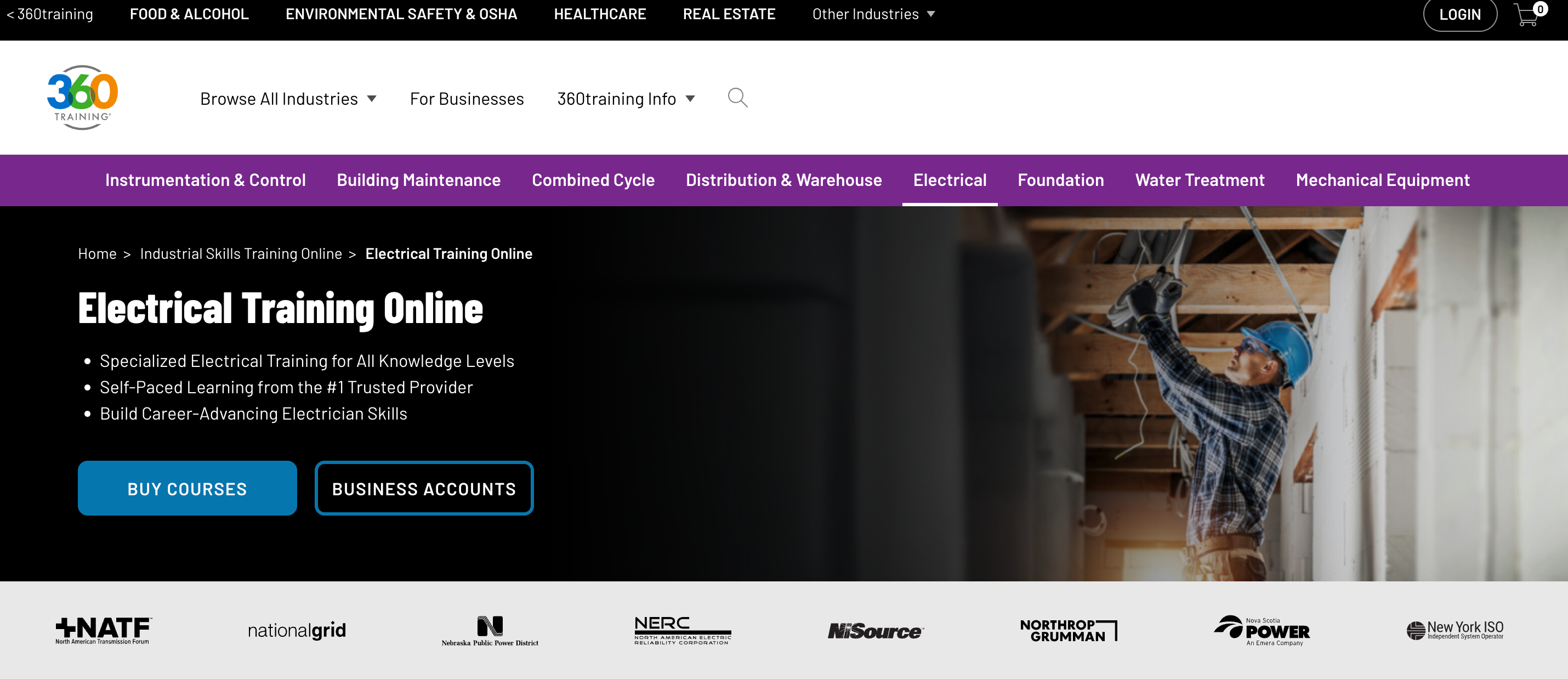Open the 360training Info dropdown
Image resolution: width=1568 pixels, height=679 pixels.
[625, 99]
